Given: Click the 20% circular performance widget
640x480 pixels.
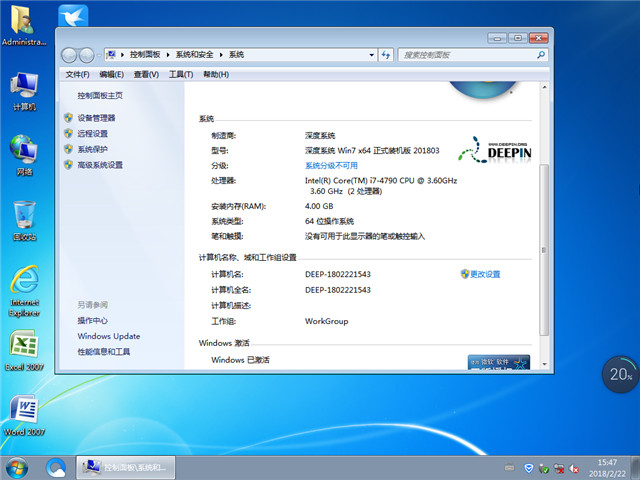Looking at the screenshot, I should pos(620,374).
